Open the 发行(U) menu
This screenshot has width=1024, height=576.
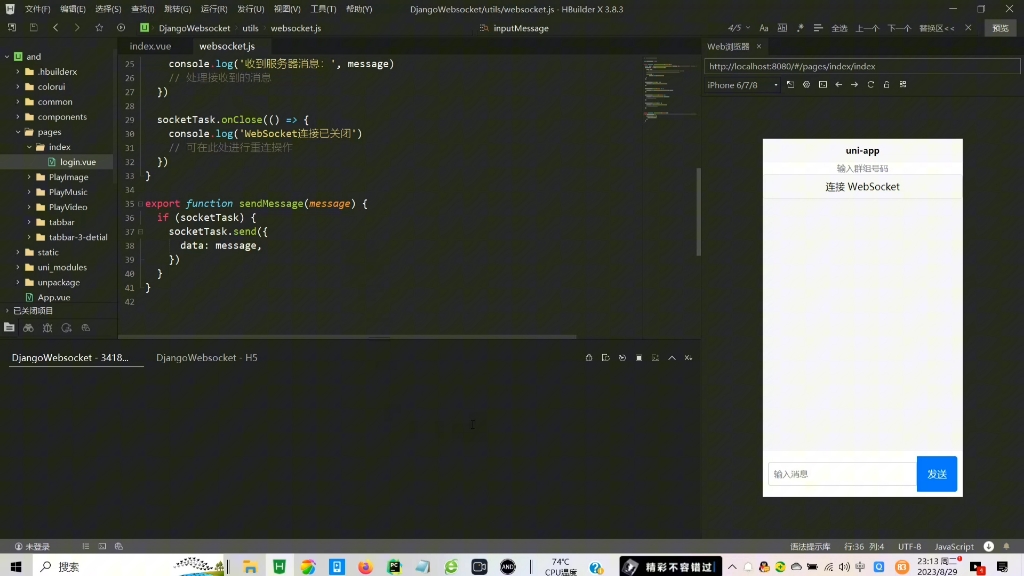click(x=251, y=9)
